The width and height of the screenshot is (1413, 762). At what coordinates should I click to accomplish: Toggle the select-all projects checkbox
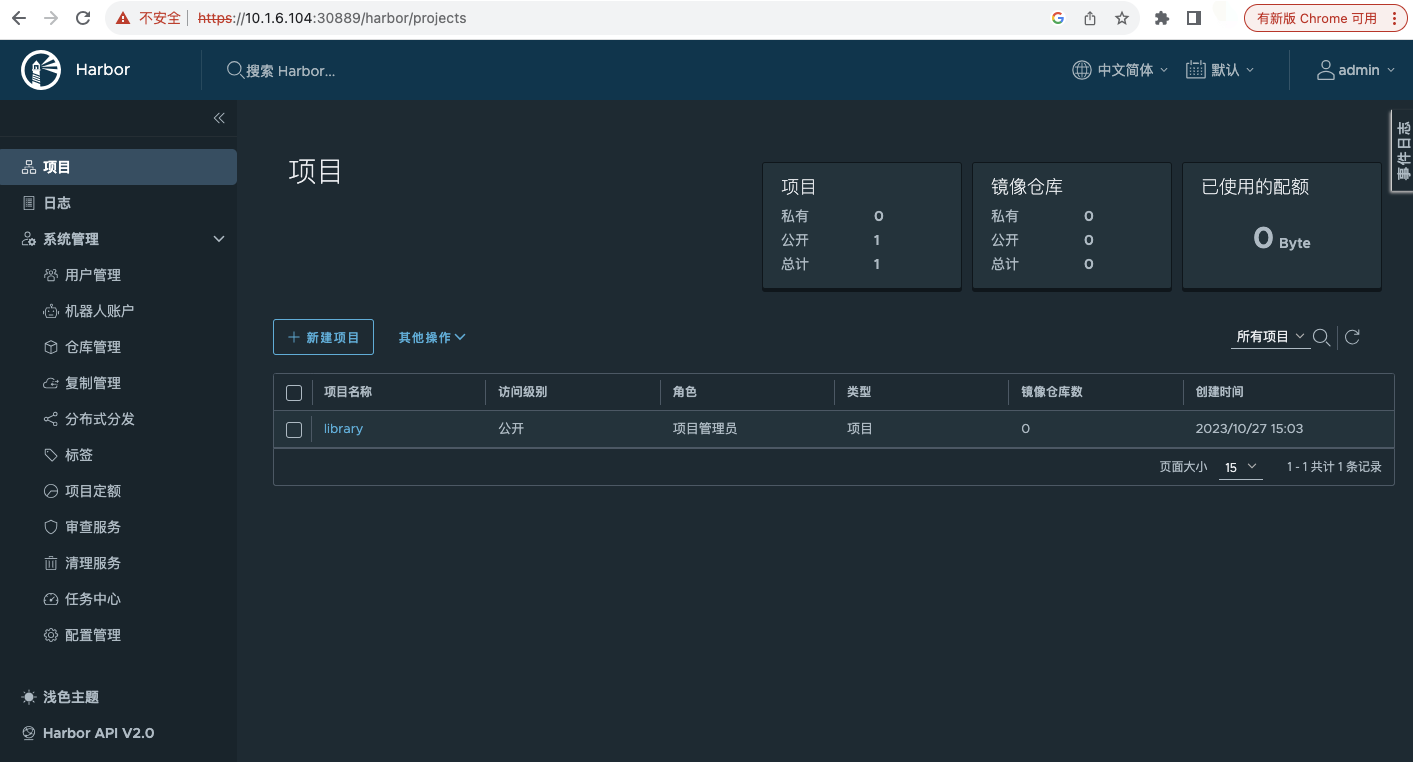(294, 393)
